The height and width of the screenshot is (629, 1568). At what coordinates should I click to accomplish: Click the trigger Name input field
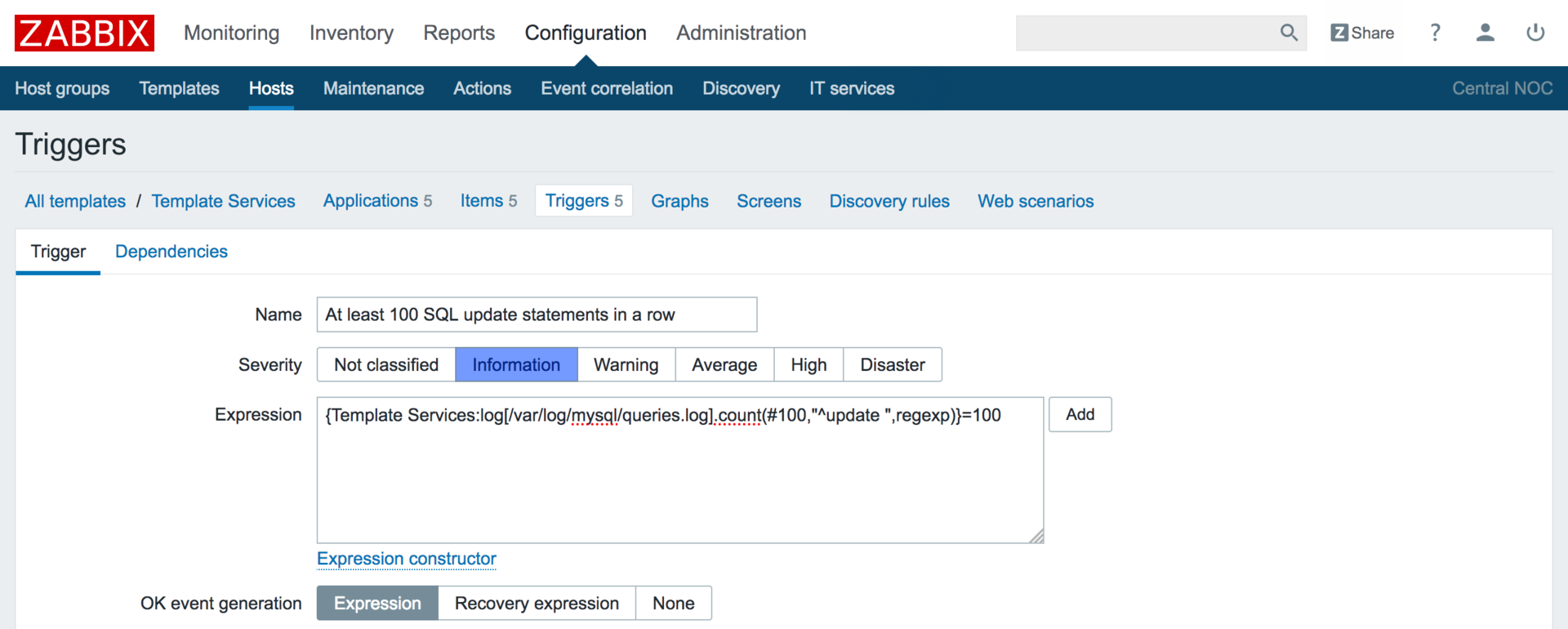point(537,315)
